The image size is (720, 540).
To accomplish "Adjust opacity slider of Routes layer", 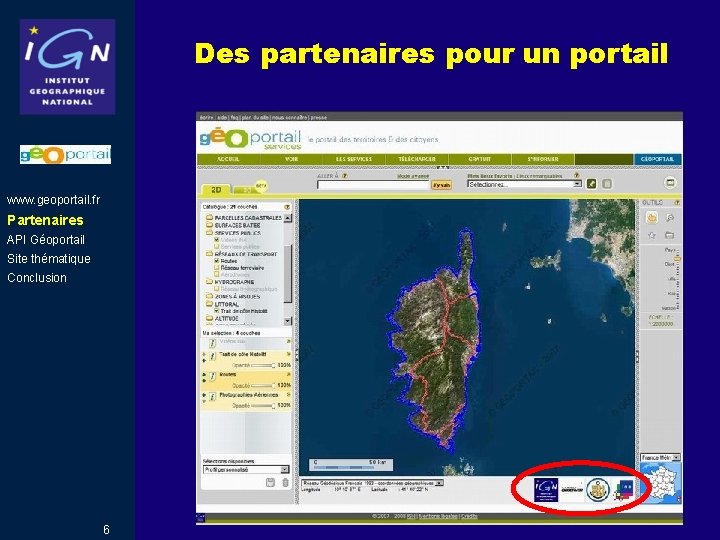I will pos(263,385).
